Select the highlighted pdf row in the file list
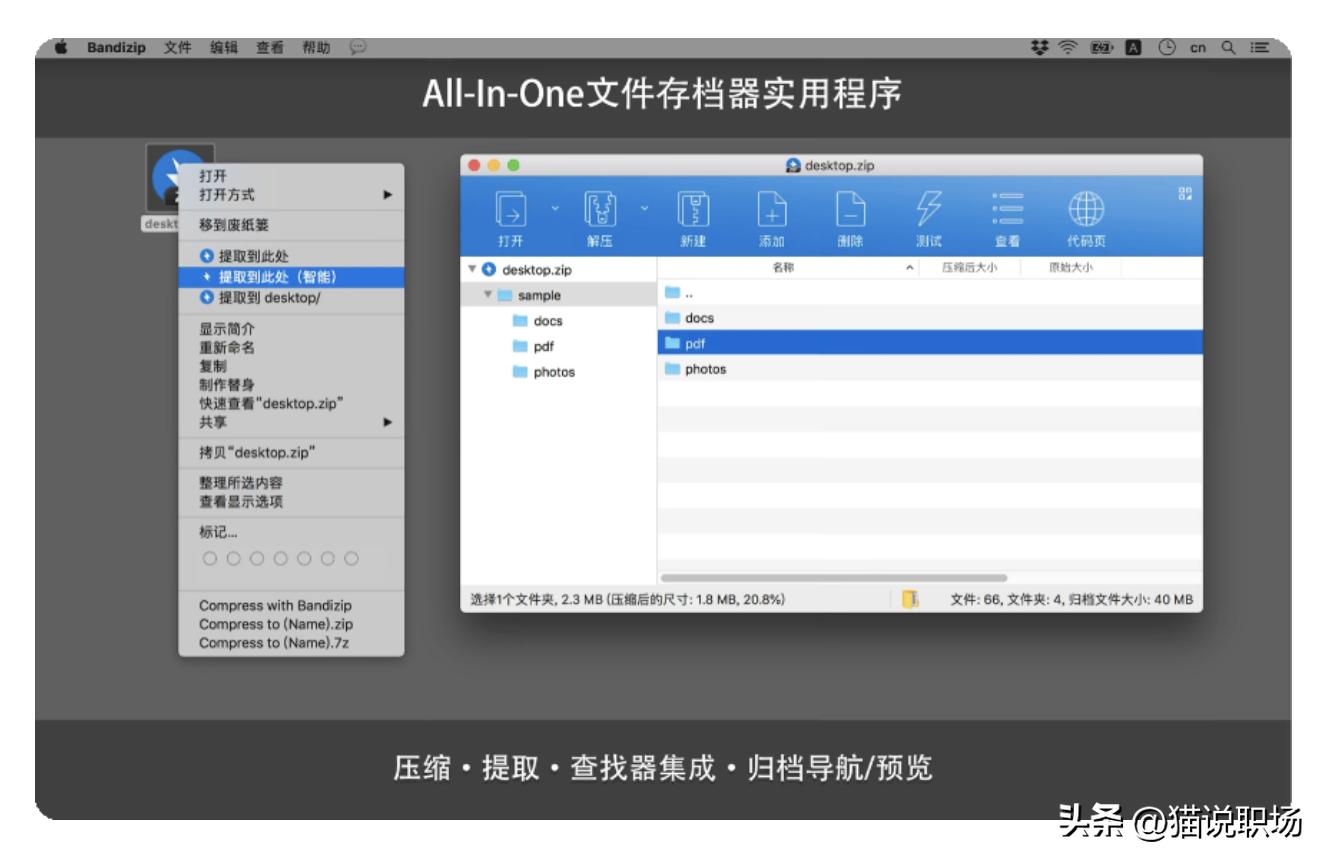 (929, 343)
